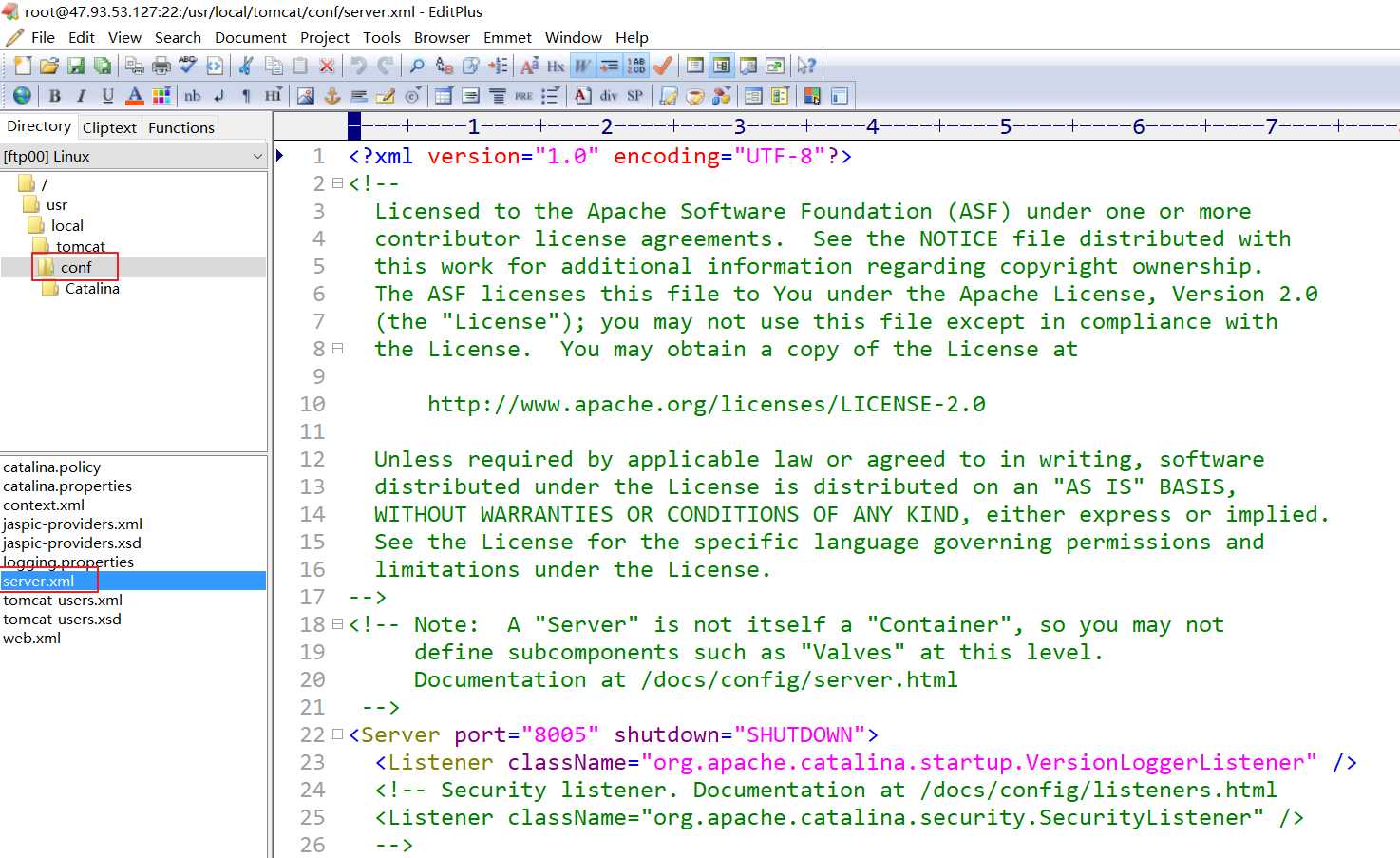Collapse the Note comment fold at line 18
1400x858 pixels.
pyautogui.click(x=337, y=624)
